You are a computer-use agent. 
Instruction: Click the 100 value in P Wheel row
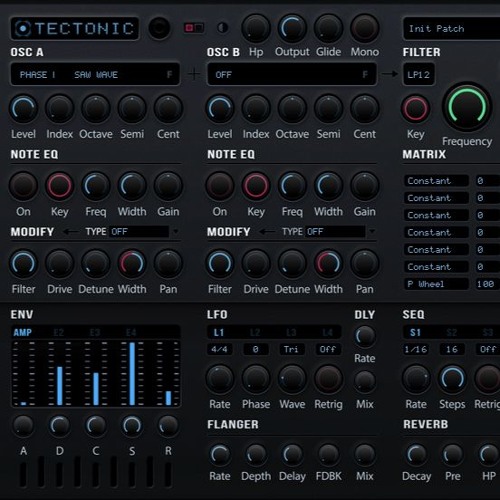487,284
